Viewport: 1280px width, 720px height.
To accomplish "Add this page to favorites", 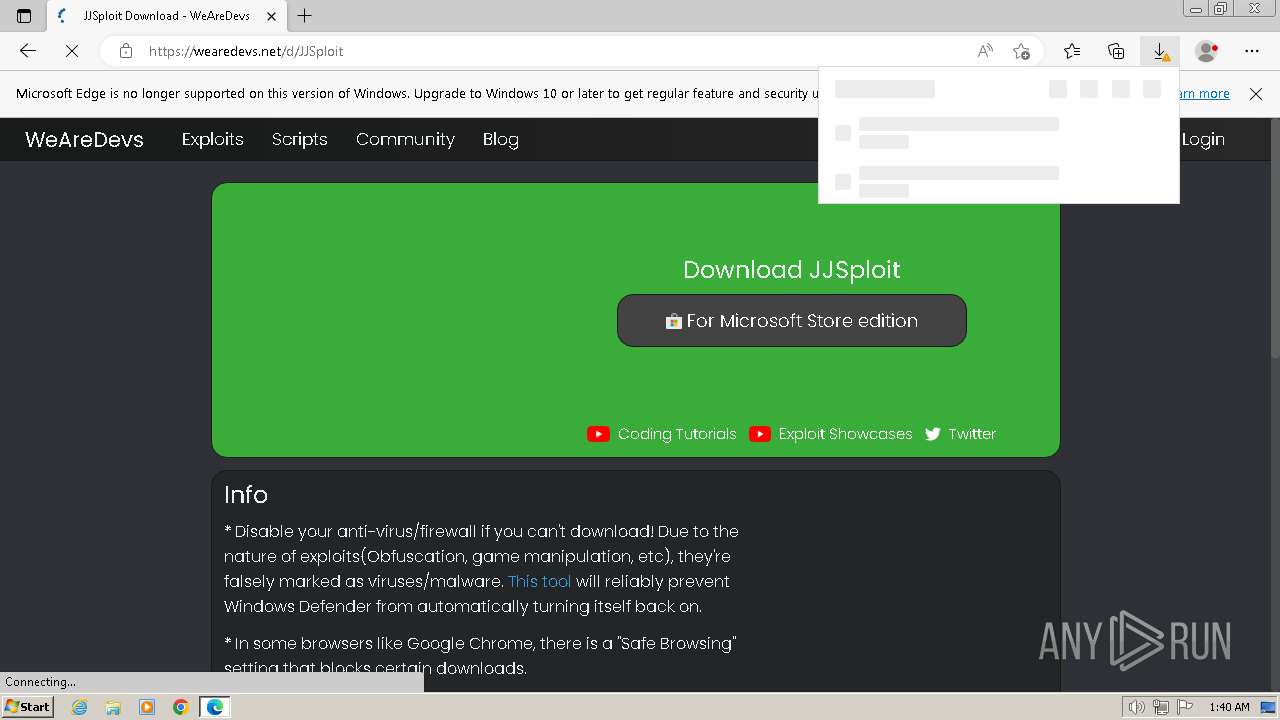I will tap(1021, 51).
